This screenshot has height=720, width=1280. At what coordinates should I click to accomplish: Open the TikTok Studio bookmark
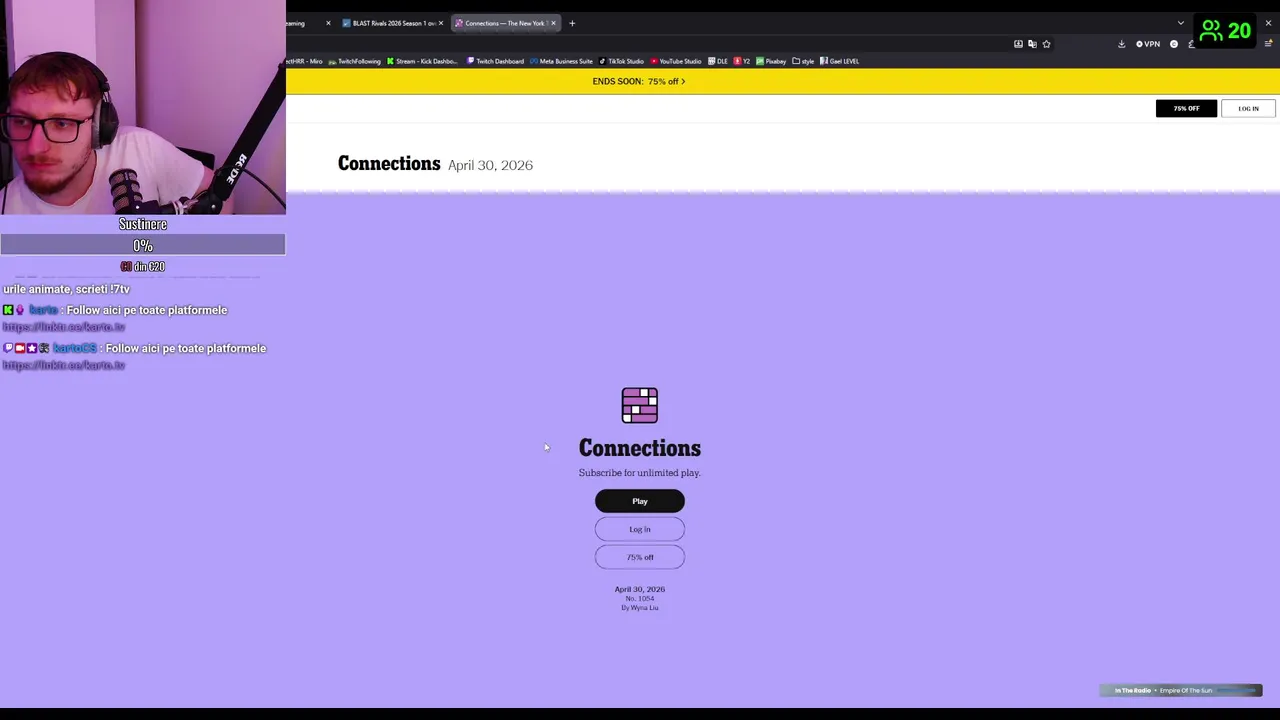click(x=622, y=61)
